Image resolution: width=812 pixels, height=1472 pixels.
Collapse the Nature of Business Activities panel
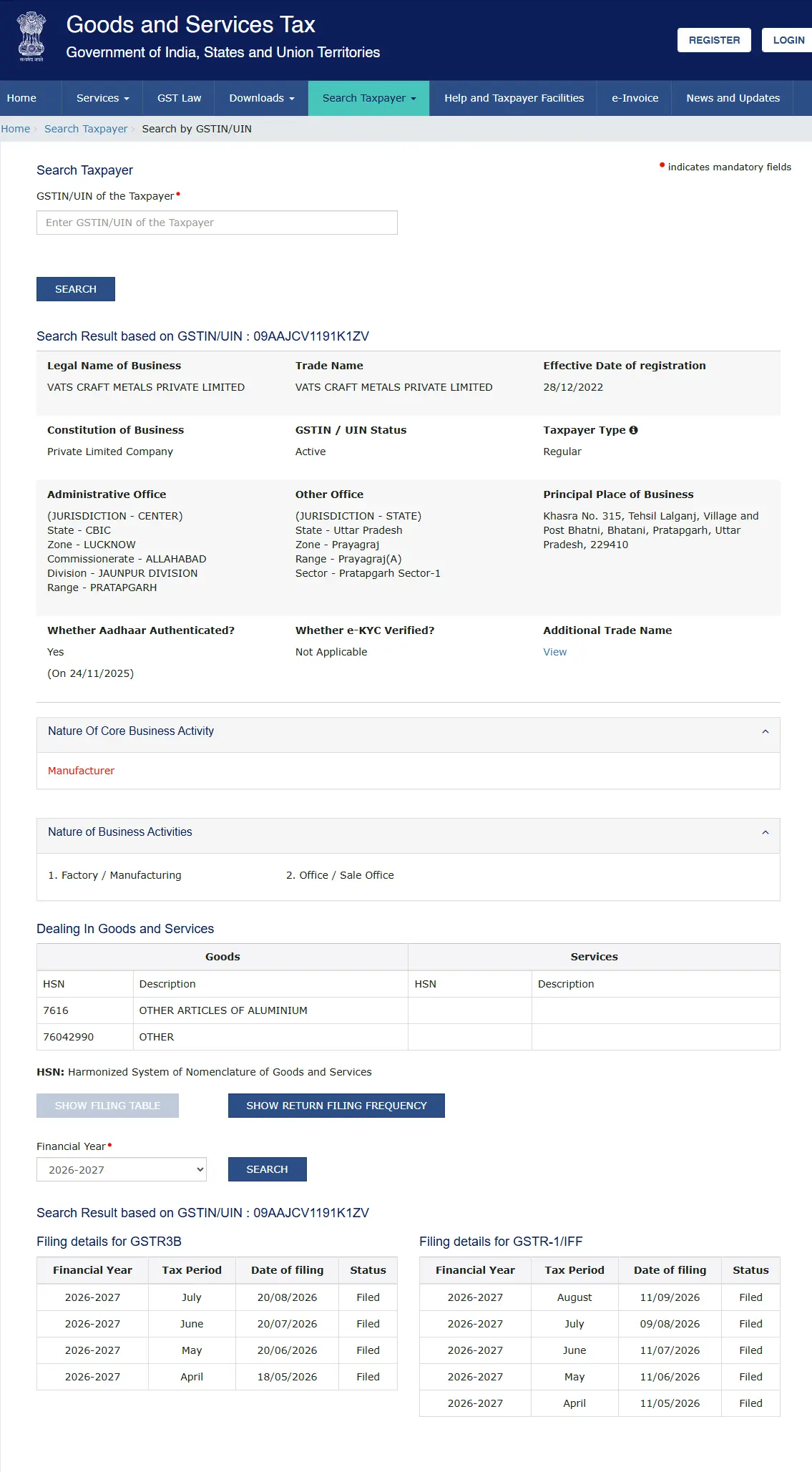click(765, 832)
